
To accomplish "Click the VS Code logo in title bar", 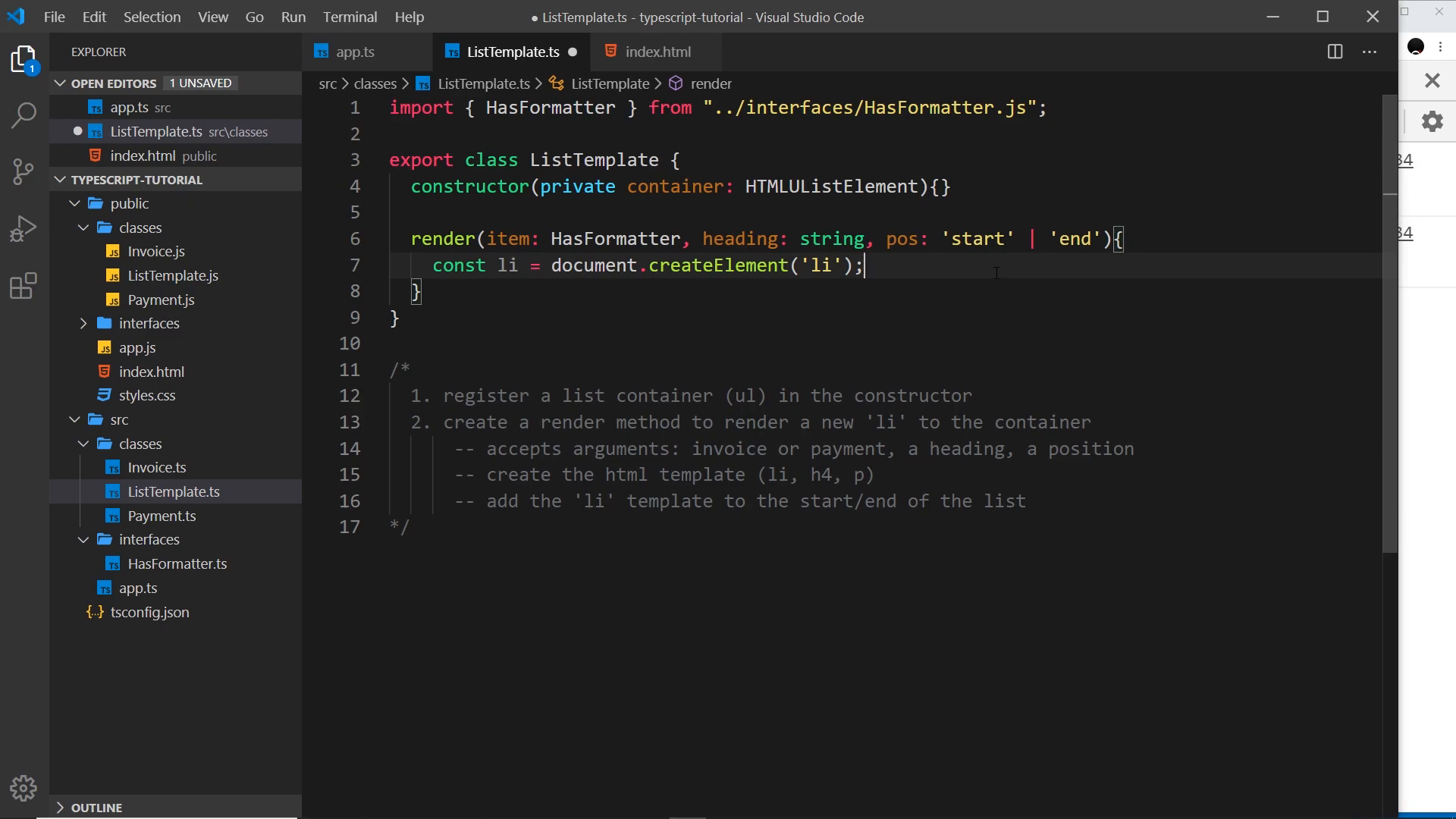I will [x=16, y=17].
